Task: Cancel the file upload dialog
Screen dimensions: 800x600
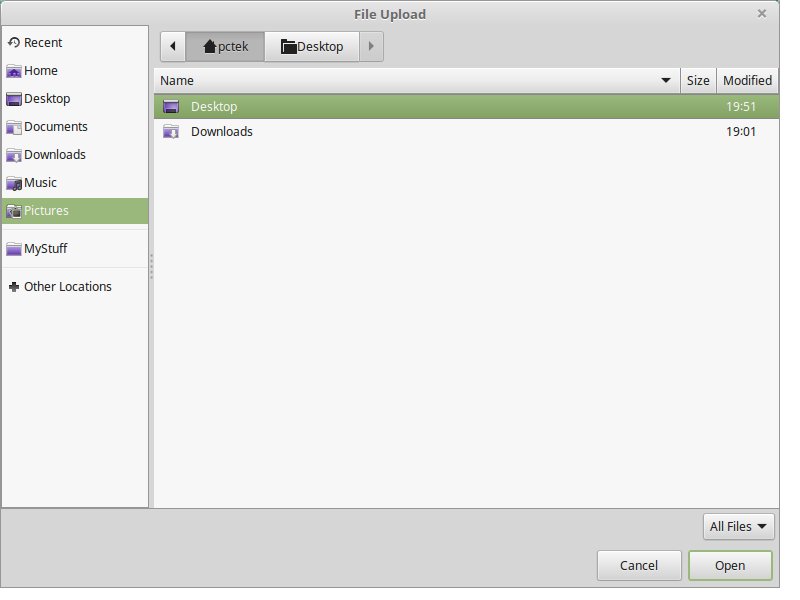Action: [x=639, y=565]
